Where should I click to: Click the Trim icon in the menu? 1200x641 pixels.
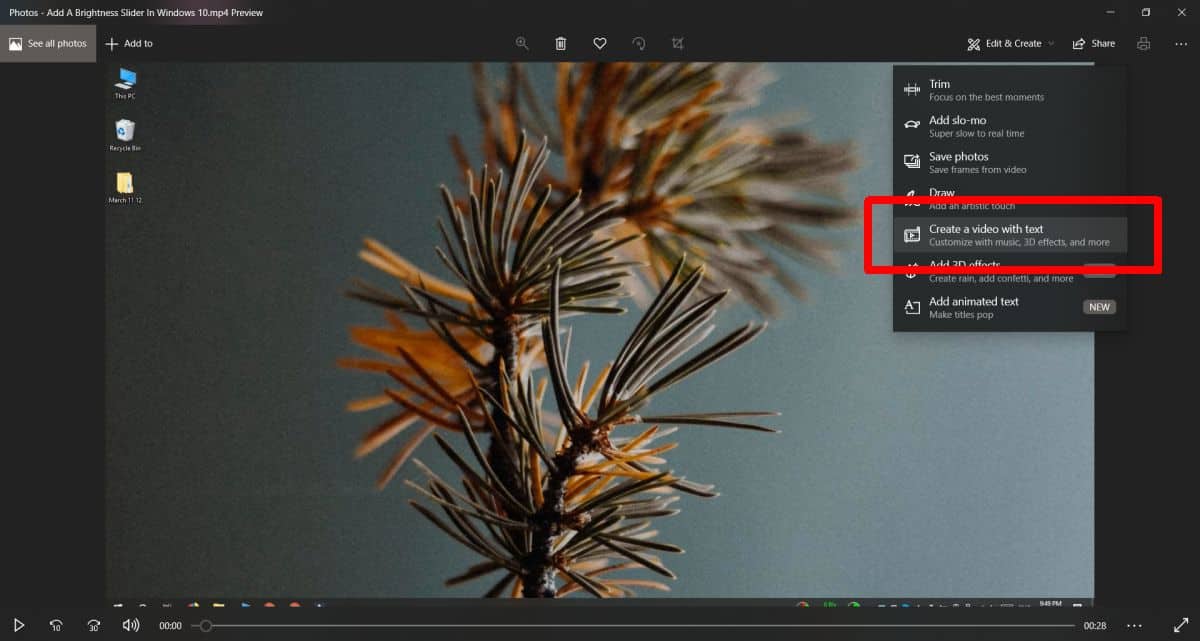click(x=912, y=90)
